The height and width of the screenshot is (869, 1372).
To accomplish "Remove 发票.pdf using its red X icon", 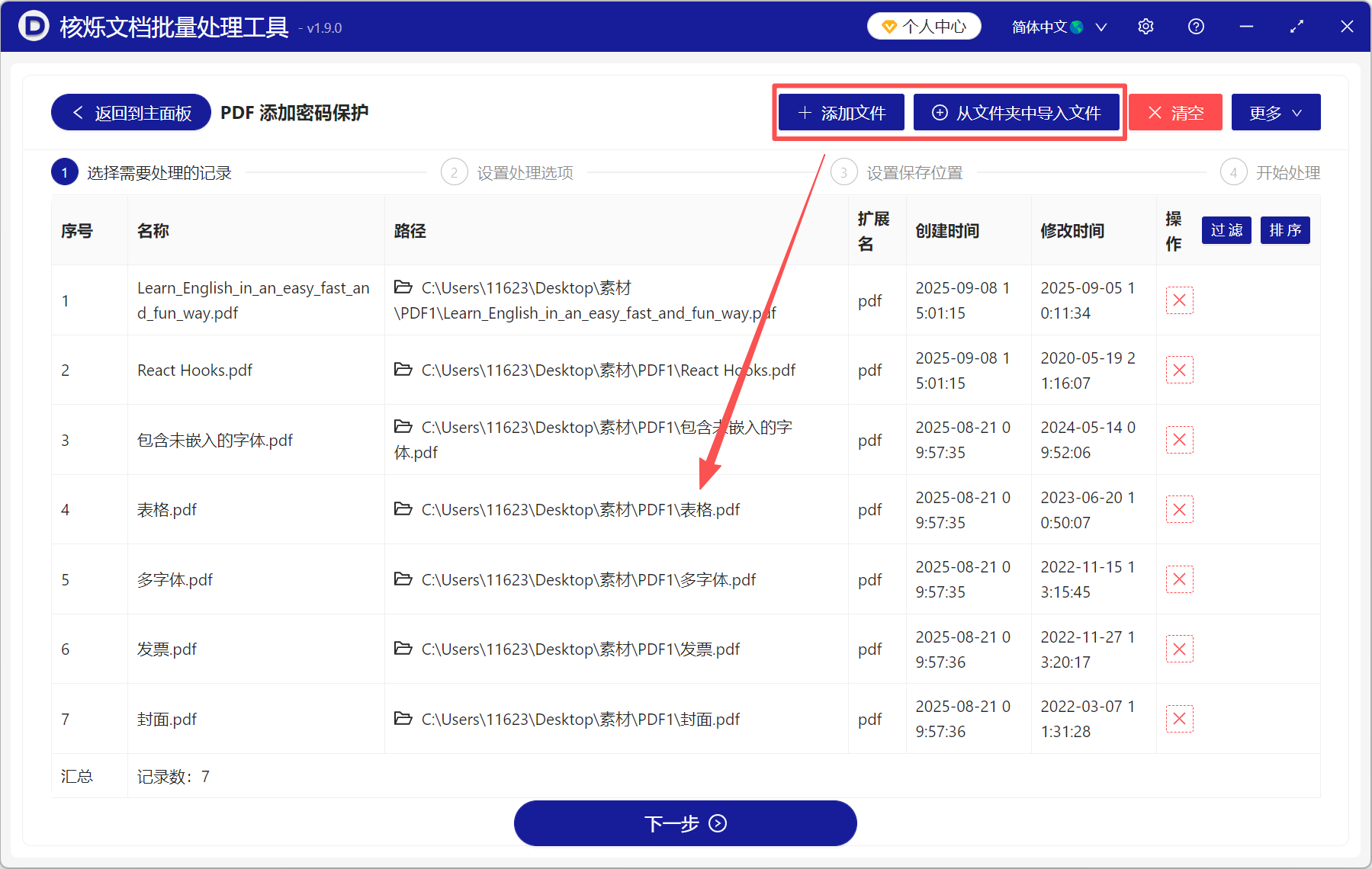I will tap(1179, 649).
